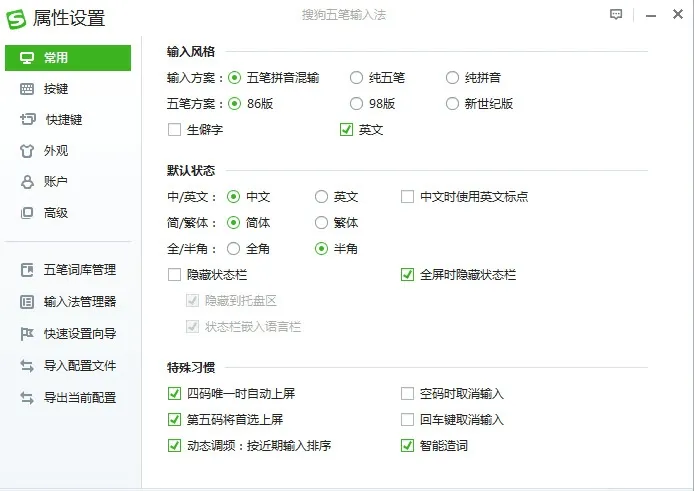
Task: Click the 快捷键 shortcut icon
Action: (x=27, y=120)
